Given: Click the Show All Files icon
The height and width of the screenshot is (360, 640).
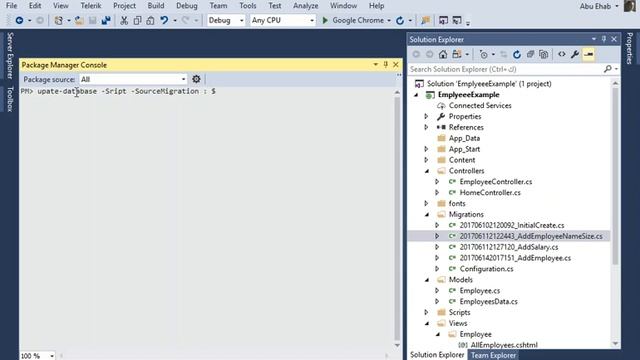Looking at the screenshot, I should (544, 54).
